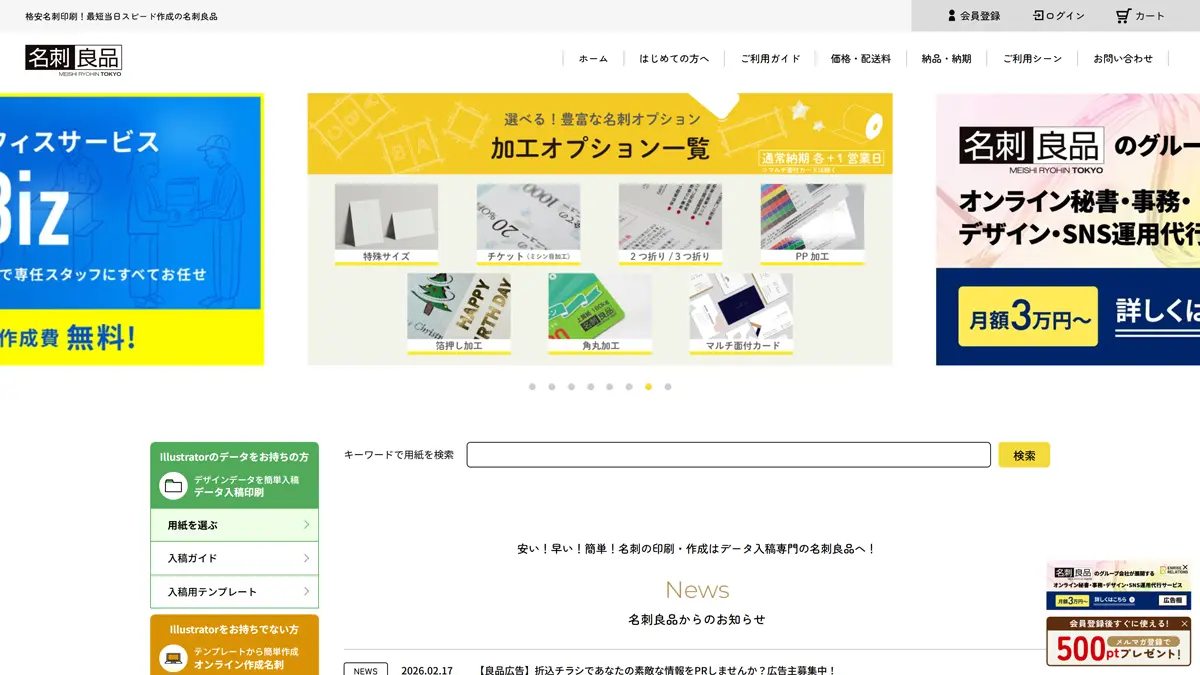Select the active yellow carousel dot
1200x675 pixels.
click(x=648, y=387)
